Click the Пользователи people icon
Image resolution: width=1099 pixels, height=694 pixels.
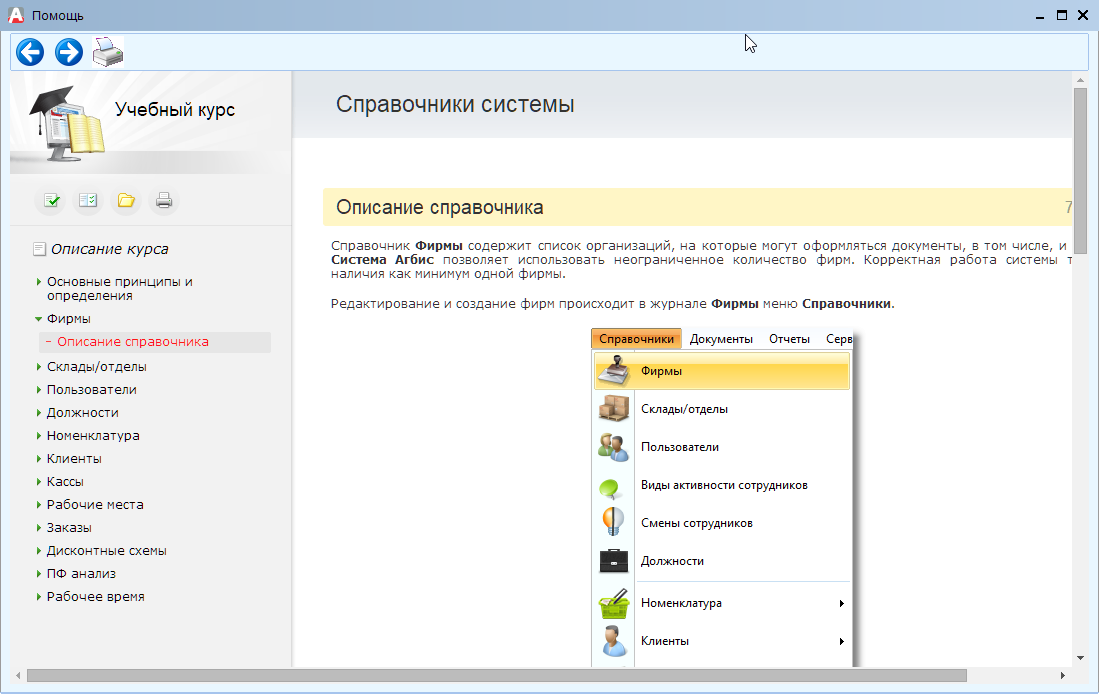click(613, 447)
